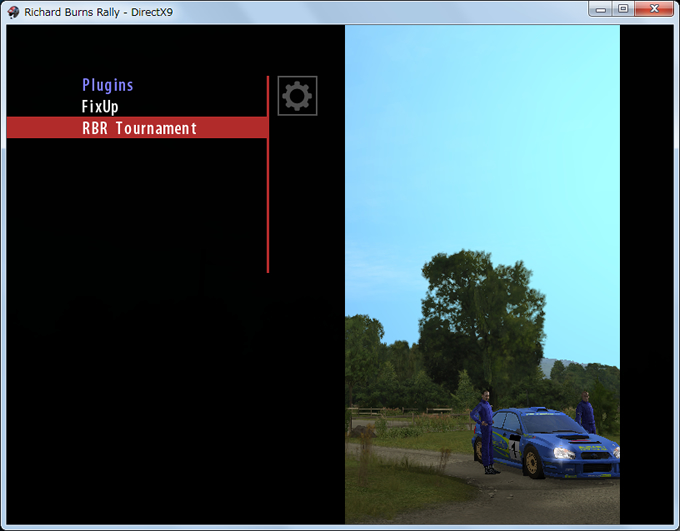This screenshot has height=531, width=680.
Task: Minimize the Richard Burns Rally window
Action: [x=600, y=9]
